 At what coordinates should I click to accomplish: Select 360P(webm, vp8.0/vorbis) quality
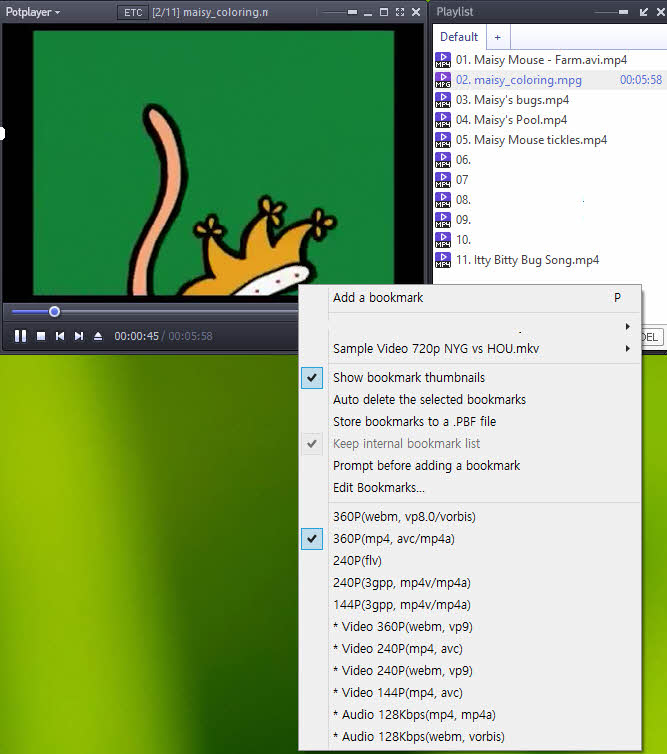(470, 517)
